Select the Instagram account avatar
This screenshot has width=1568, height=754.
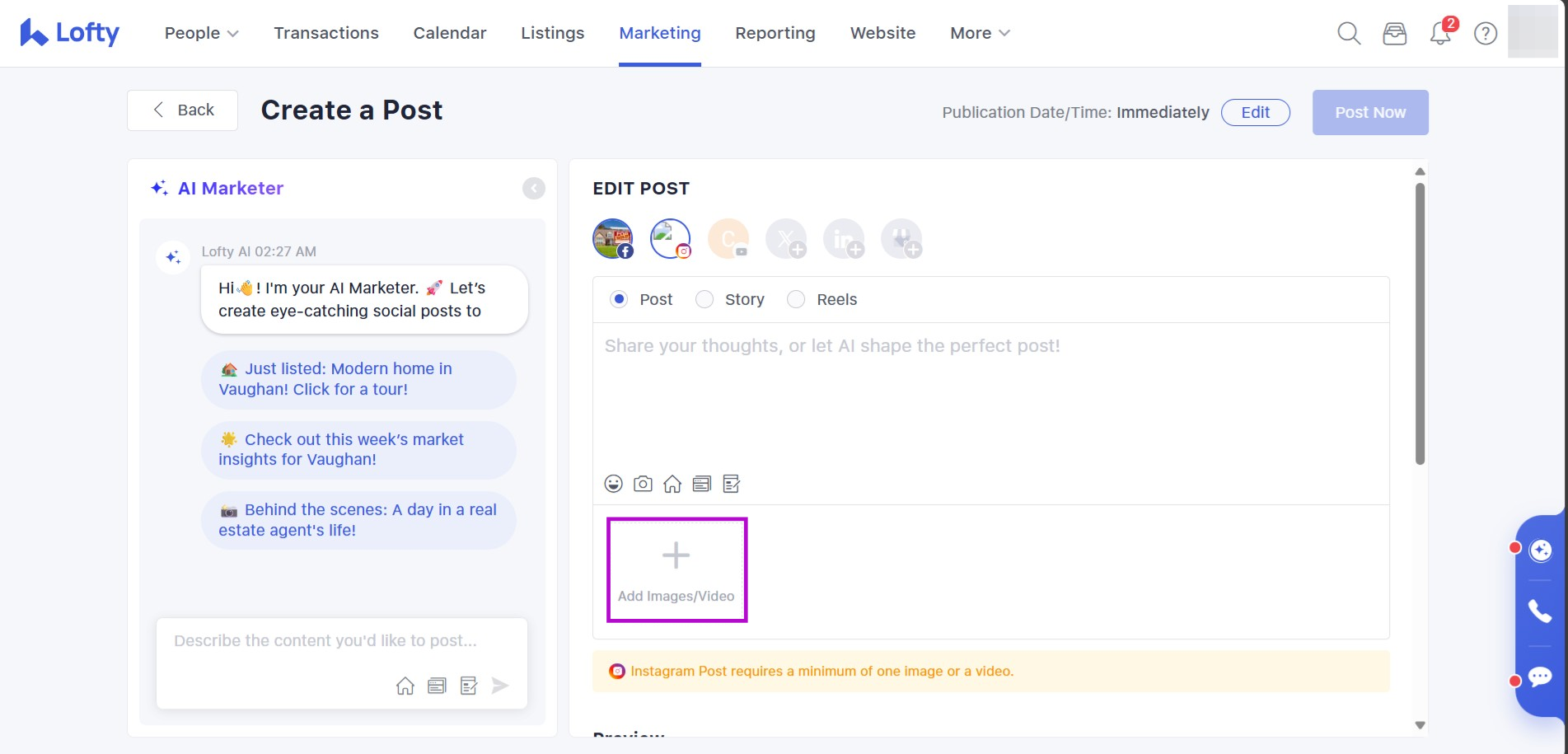click(671, 239)
